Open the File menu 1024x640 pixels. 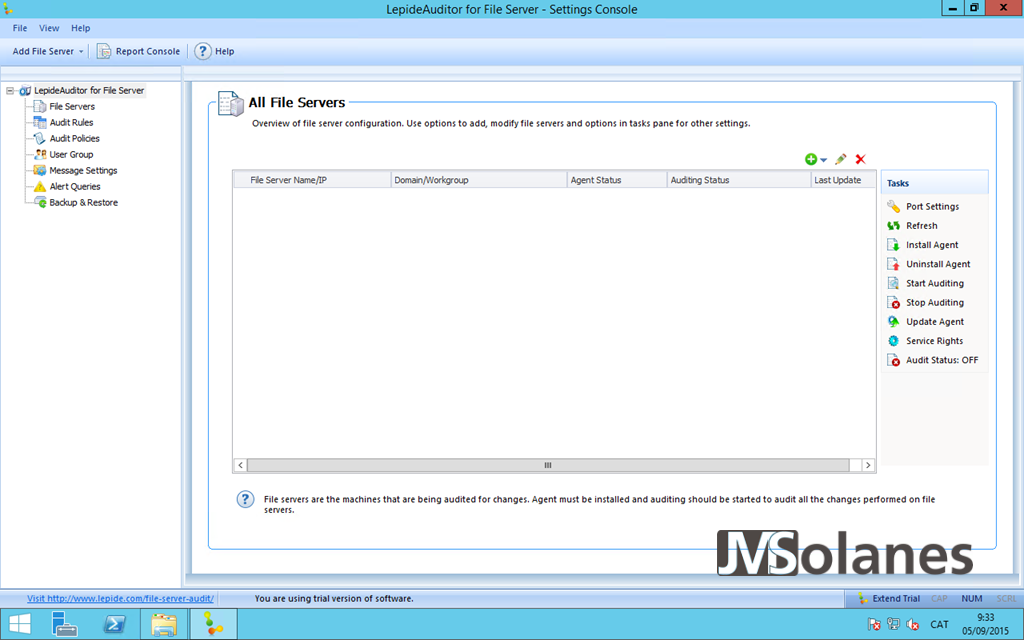(20, 28)
